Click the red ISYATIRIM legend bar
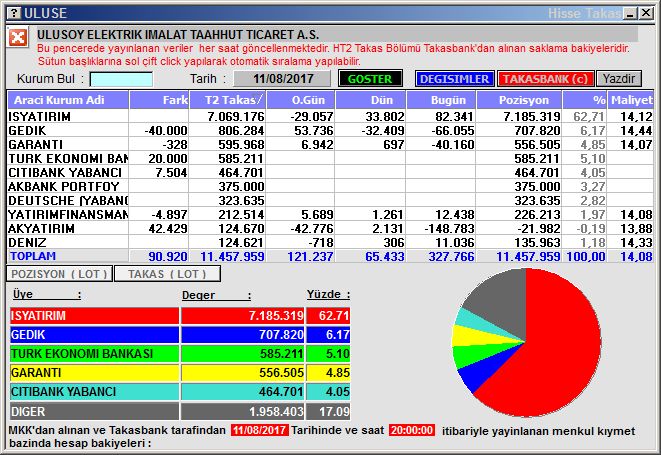This screenshot has height=455, width=661. coord(94,315)
